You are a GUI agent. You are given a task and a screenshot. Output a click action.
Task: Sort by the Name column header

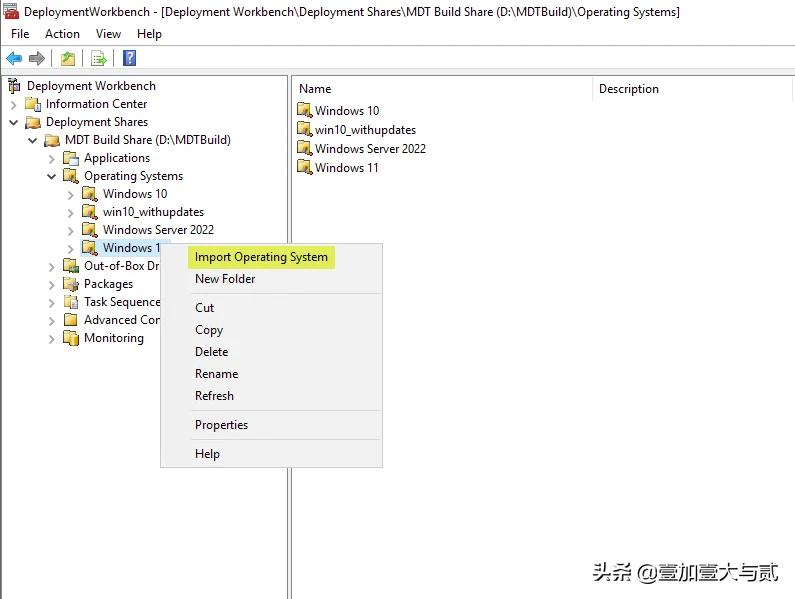pyautogui.click(x=442, y=89)
